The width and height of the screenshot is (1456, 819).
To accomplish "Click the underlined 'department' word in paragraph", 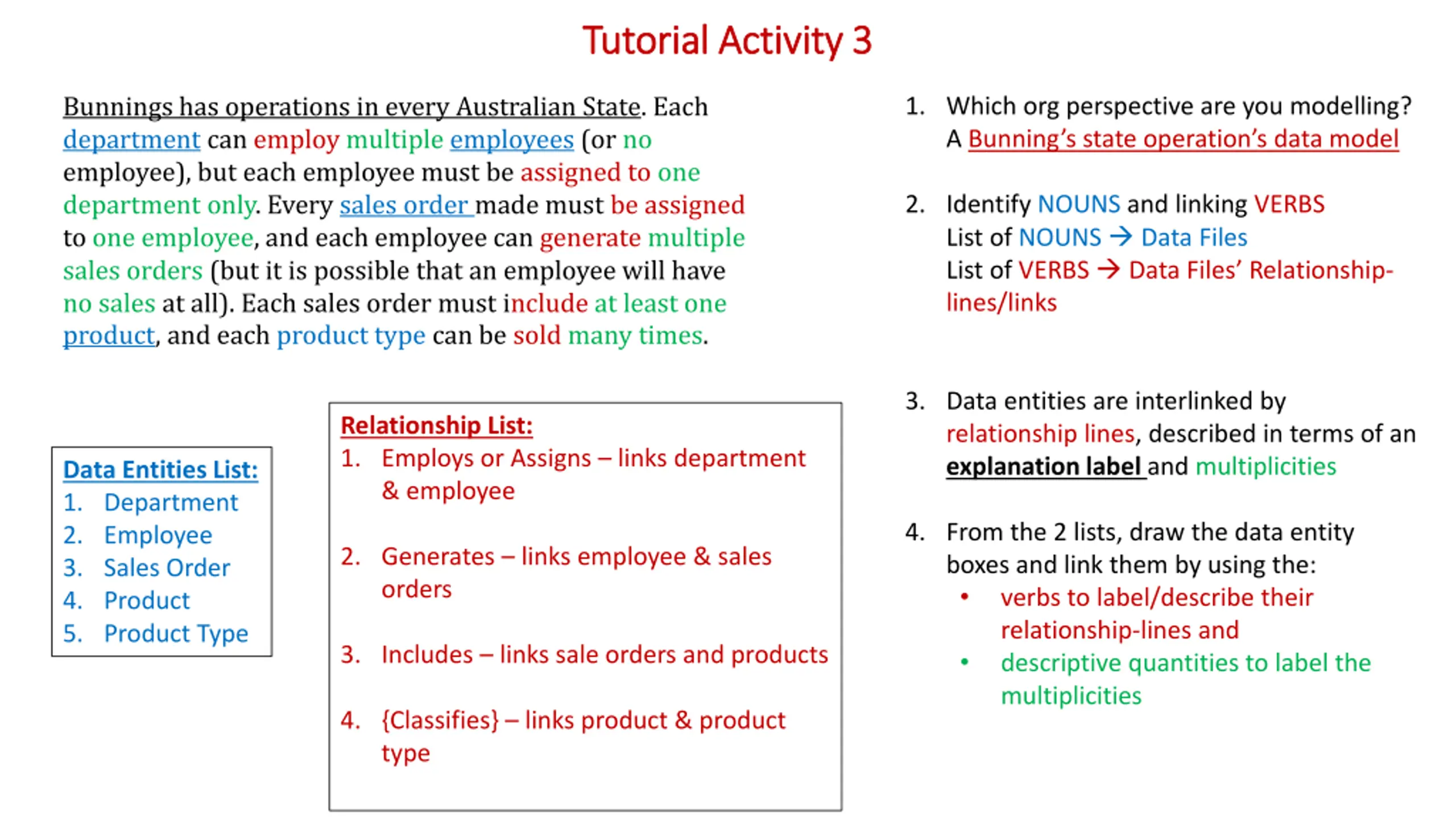I will pos(131,140).
